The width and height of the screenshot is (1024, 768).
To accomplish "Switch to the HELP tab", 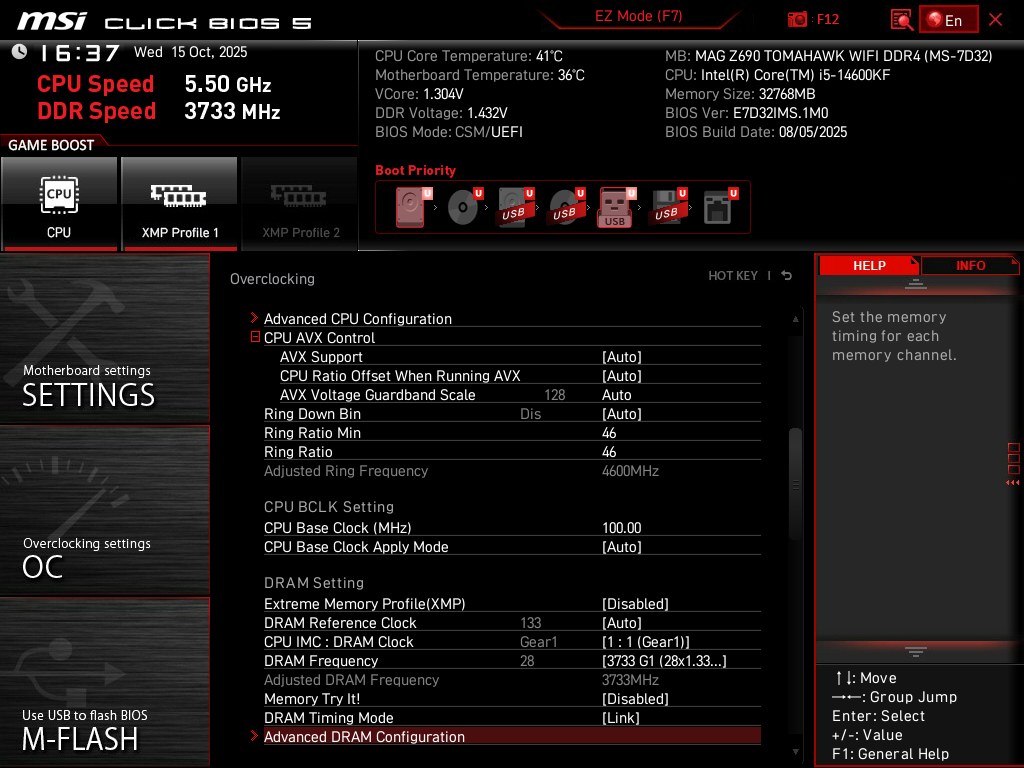I will pyautogui.click(x=869, y=266).
